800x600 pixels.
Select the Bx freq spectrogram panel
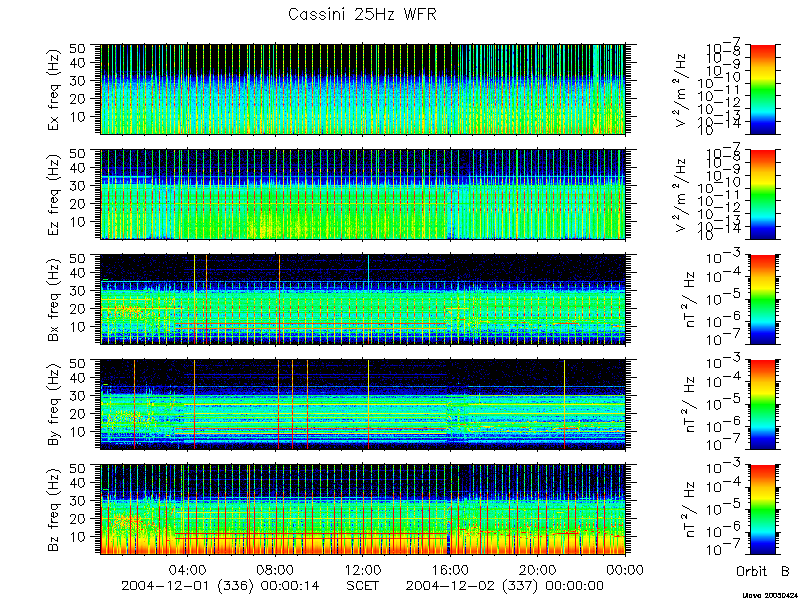click(x=363, y=299)
